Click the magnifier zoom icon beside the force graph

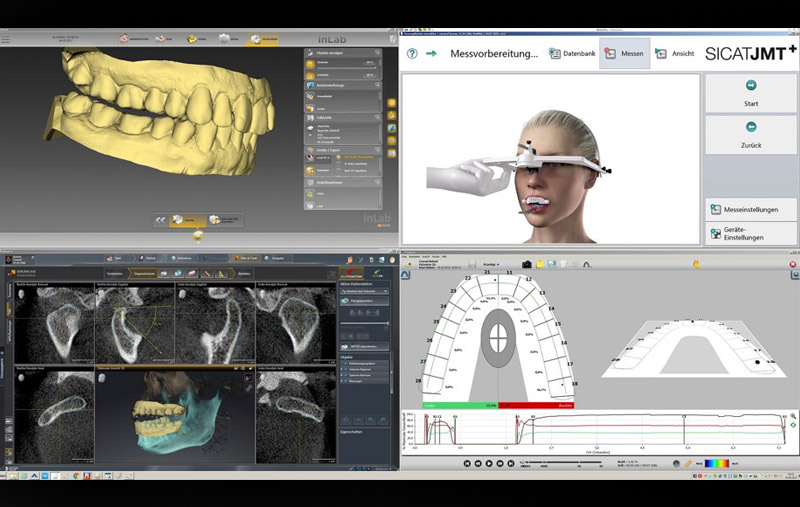coord(793,416)
